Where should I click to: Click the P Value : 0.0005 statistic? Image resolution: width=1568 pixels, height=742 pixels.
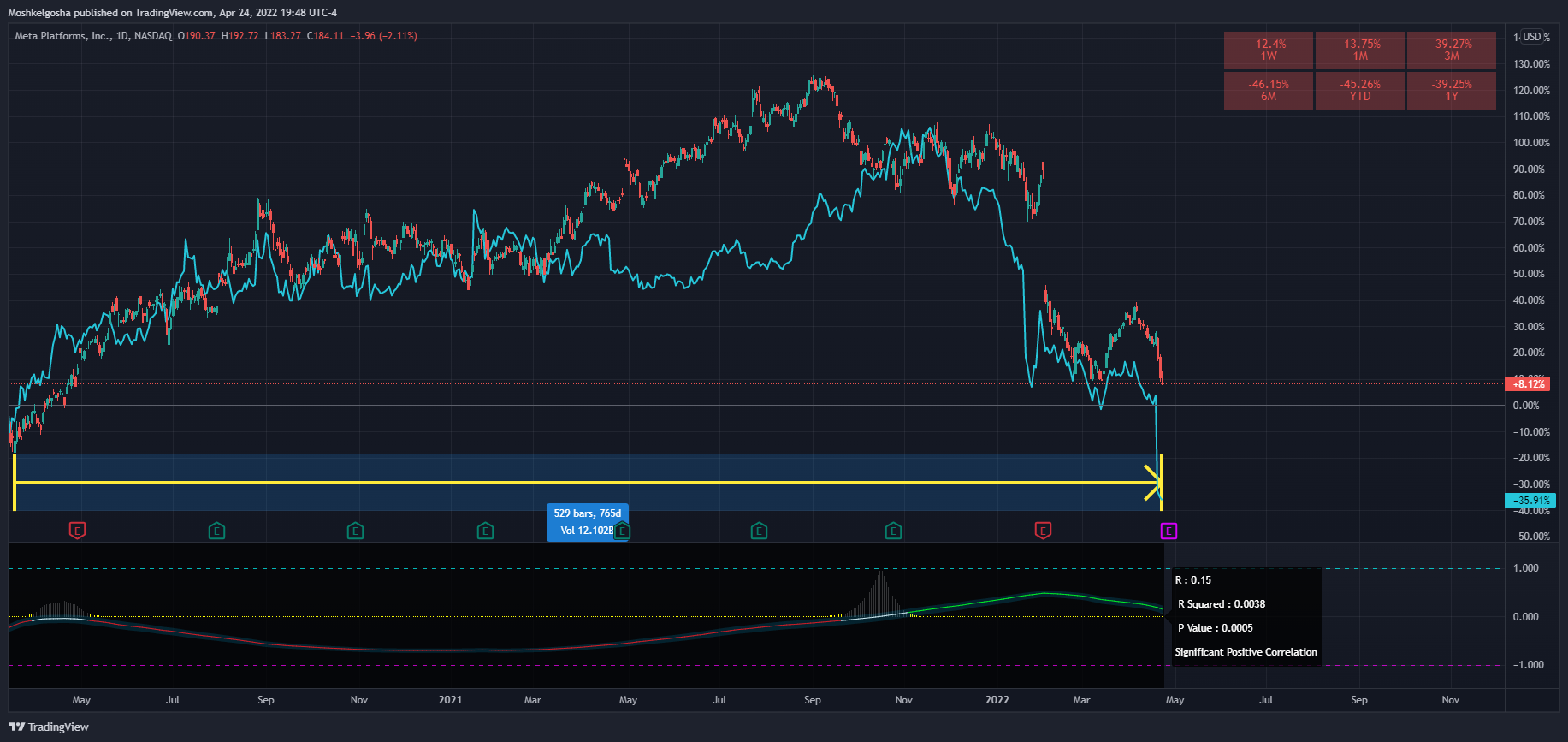(1216, 628)
